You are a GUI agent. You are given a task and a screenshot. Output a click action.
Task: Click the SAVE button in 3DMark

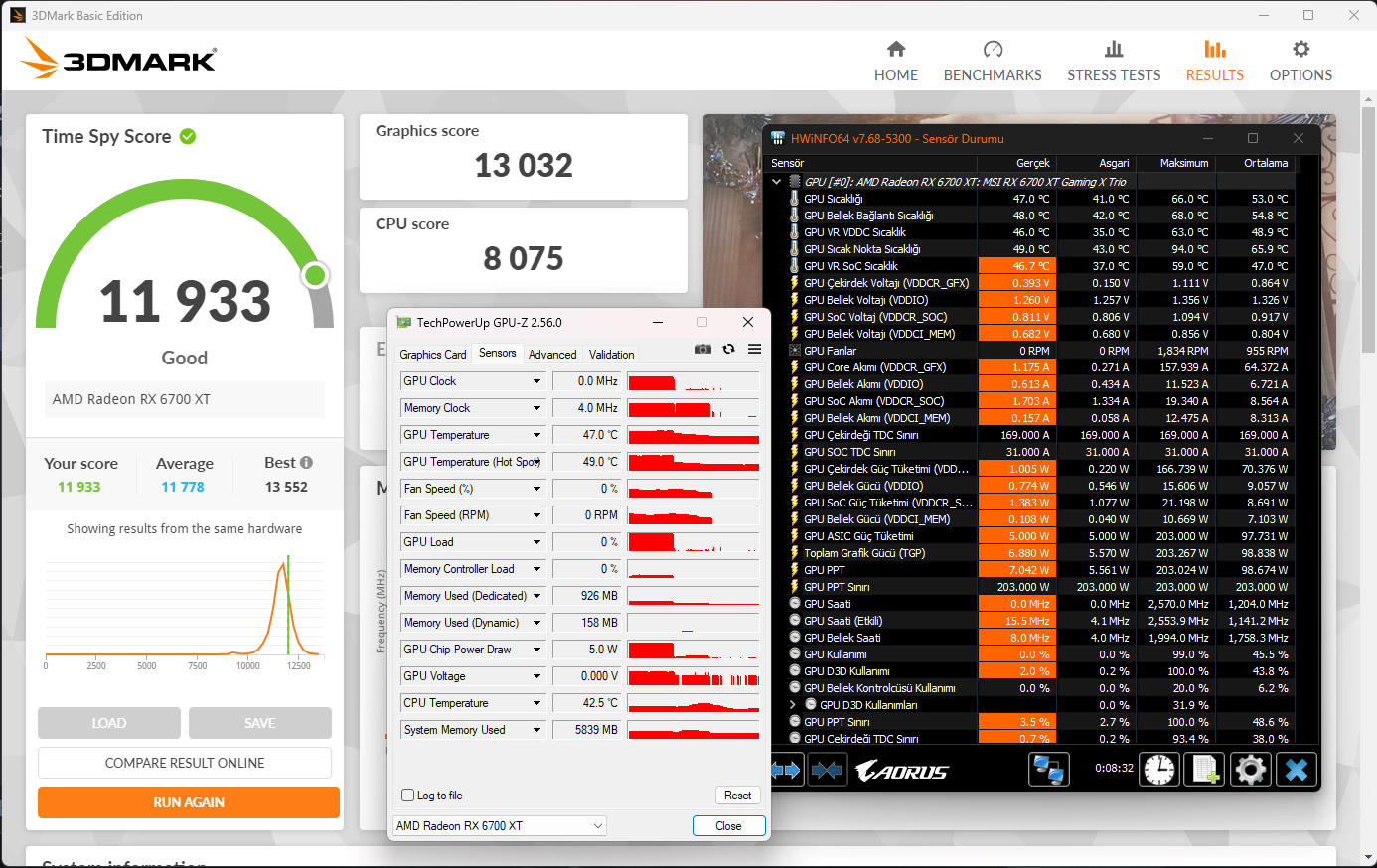coord(260,723)
